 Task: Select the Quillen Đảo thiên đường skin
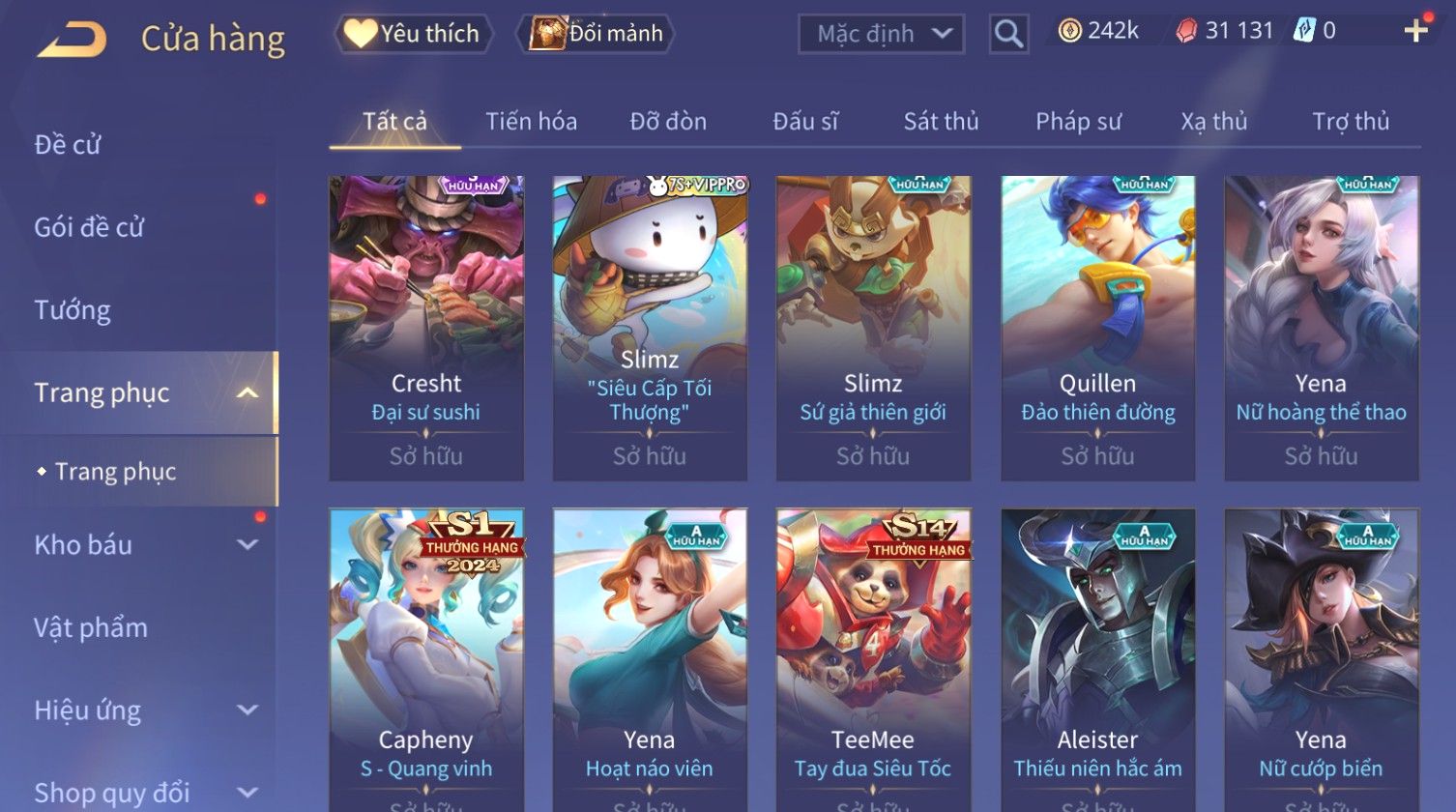coord(1098,328)
